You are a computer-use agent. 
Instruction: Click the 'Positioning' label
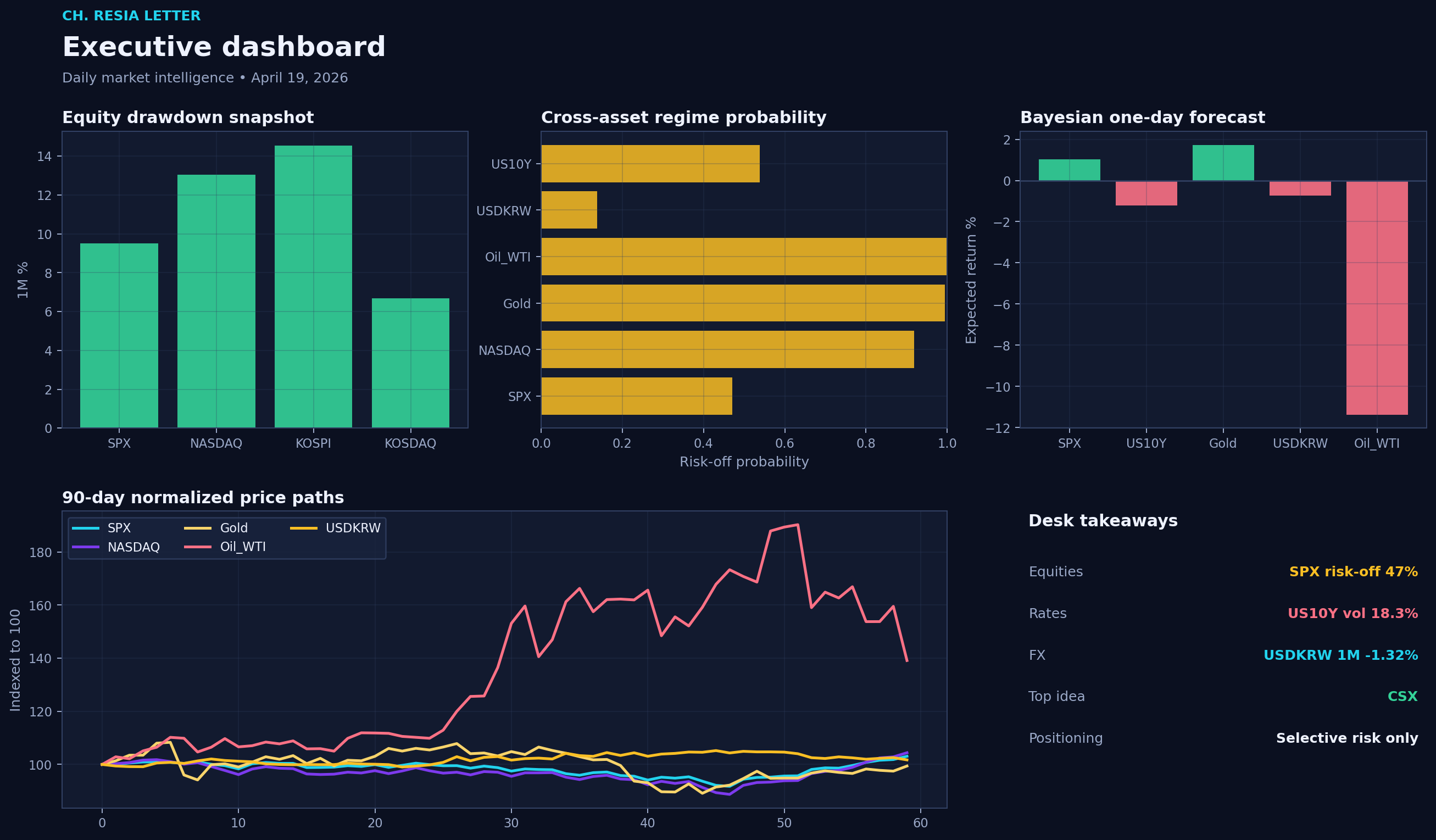pos(1066,738)
